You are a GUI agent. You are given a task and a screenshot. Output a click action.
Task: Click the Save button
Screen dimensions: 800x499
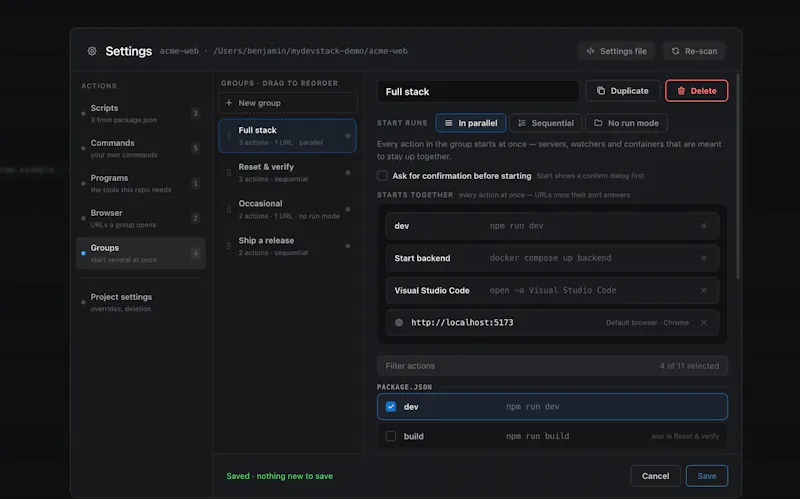707,476
